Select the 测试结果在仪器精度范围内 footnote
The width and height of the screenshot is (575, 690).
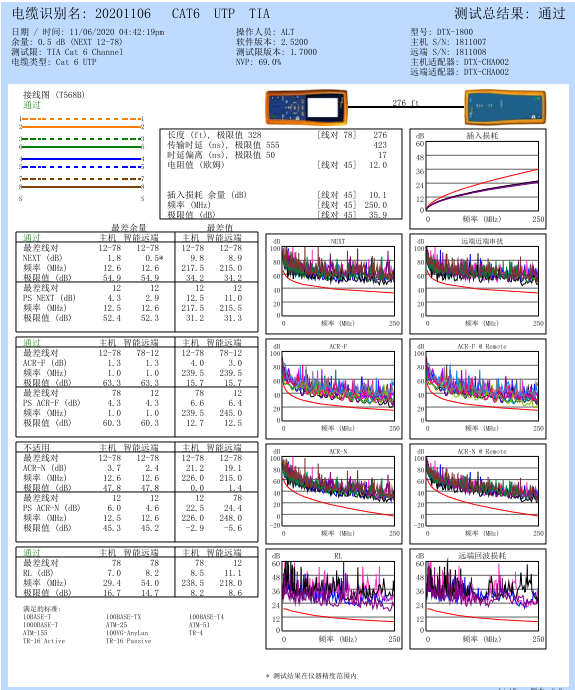click(311, 675)
